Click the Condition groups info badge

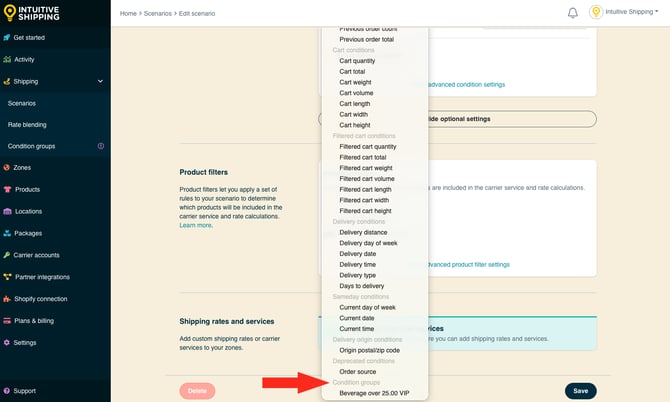[x=100, y=146]
